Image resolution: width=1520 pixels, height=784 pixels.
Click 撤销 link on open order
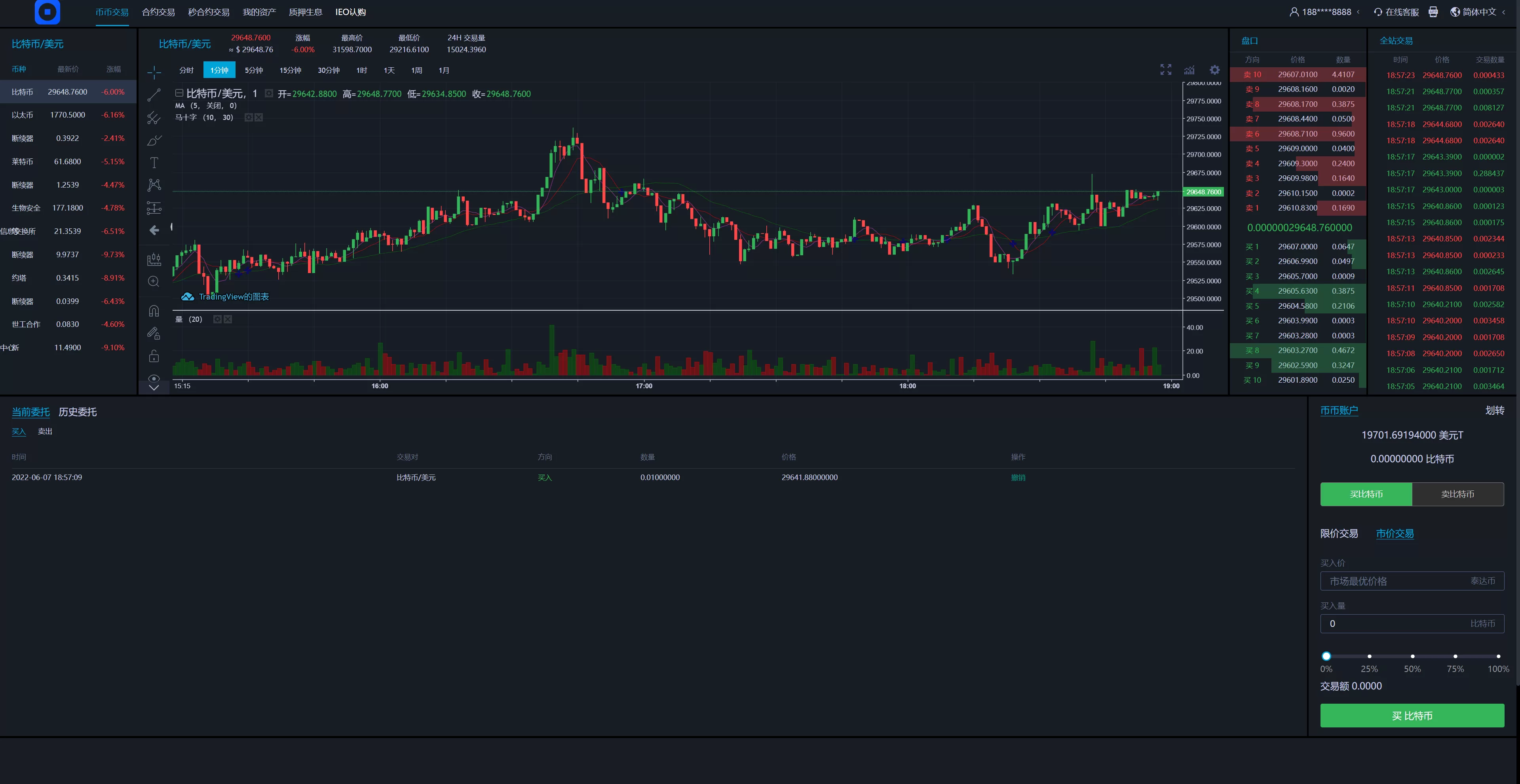tap(1018, 478)
